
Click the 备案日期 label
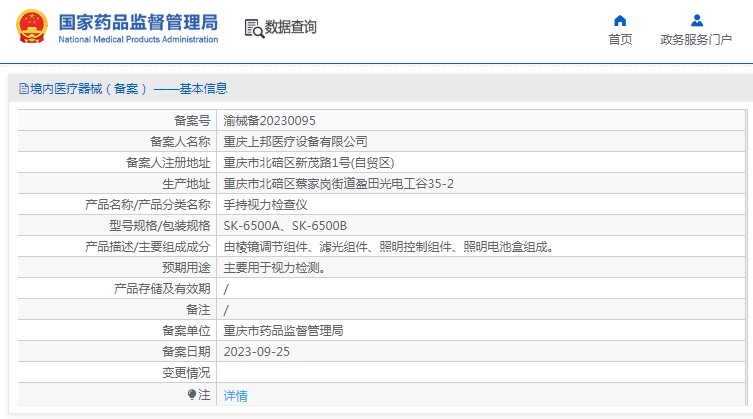(186, 352)
